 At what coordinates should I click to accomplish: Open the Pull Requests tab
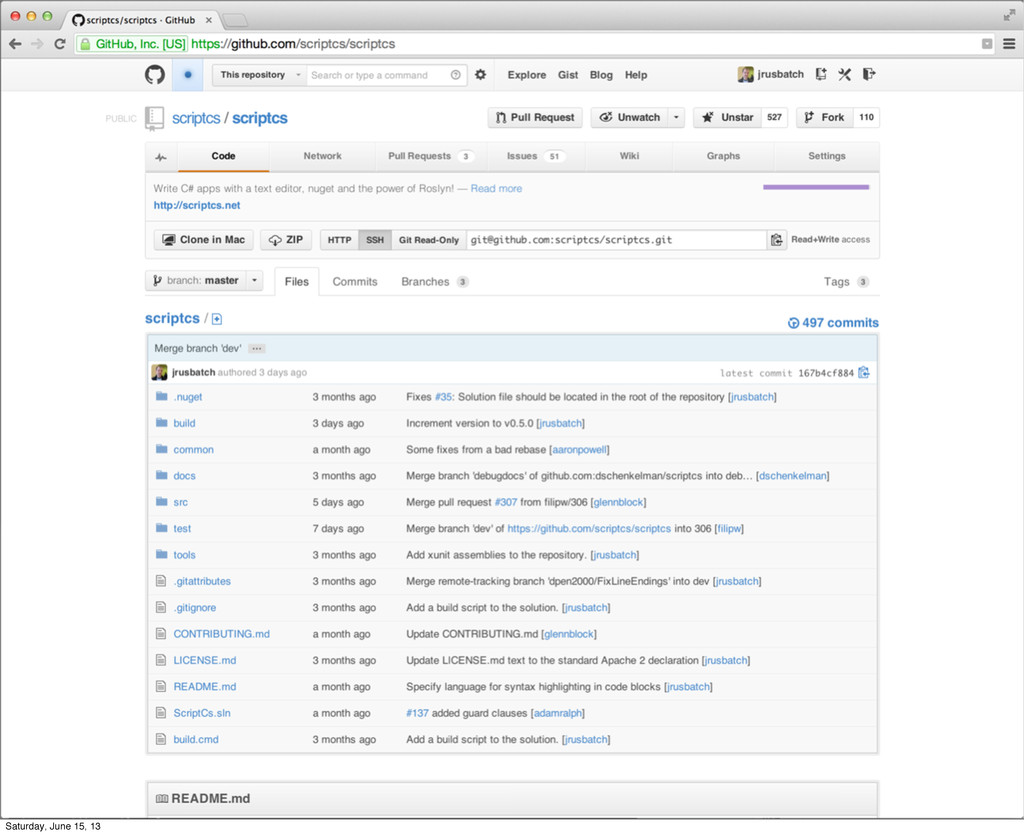(429, 156)
